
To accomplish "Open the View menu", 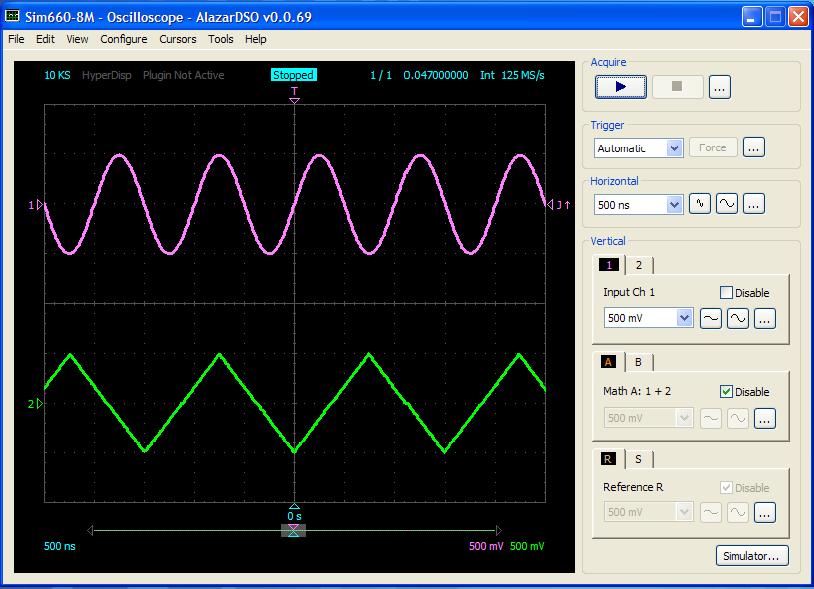I will click(x=77, y=39).
